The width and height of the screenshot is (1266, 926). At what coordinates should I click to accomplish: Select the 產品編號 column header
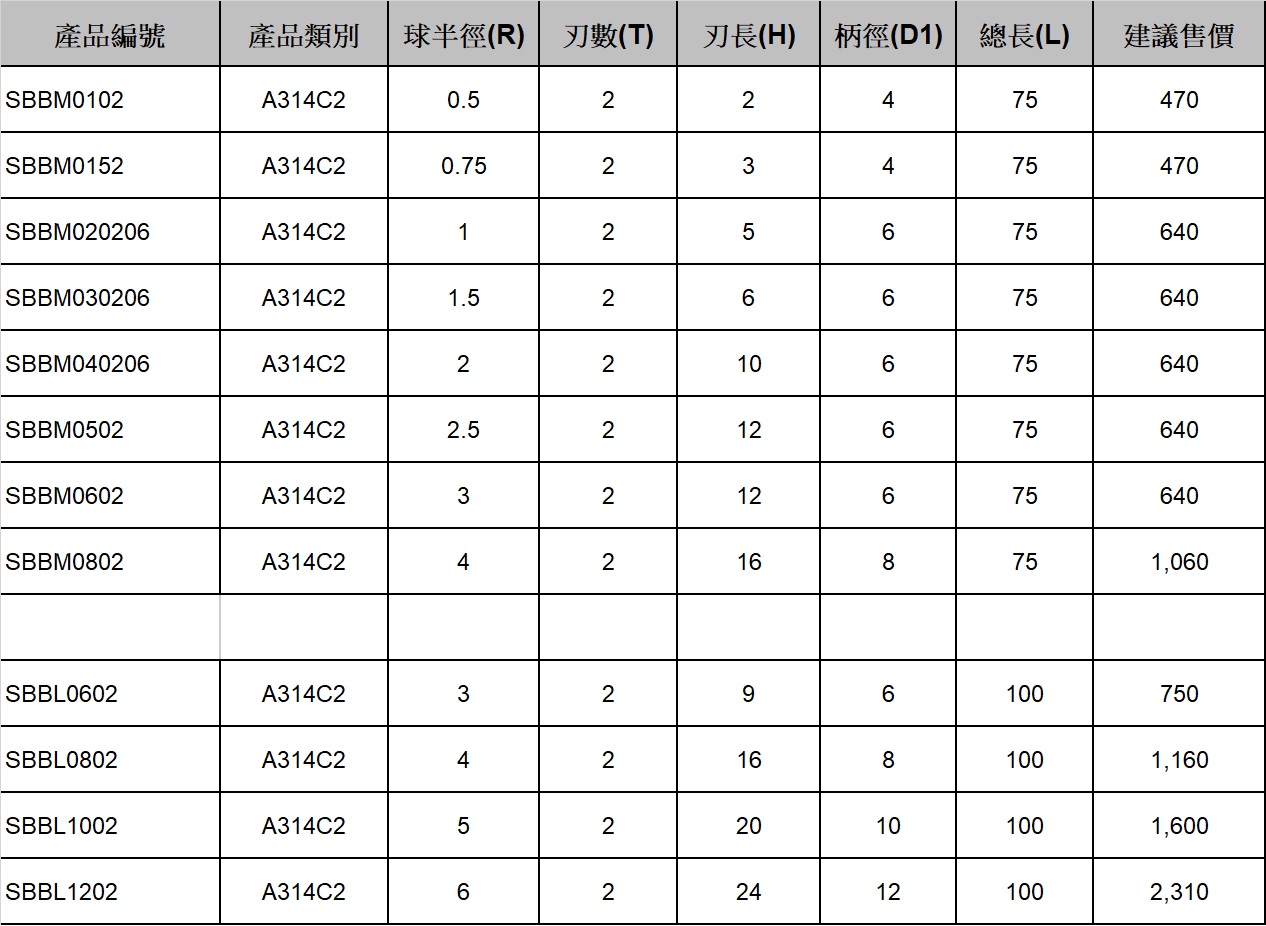tap(110, 34)
